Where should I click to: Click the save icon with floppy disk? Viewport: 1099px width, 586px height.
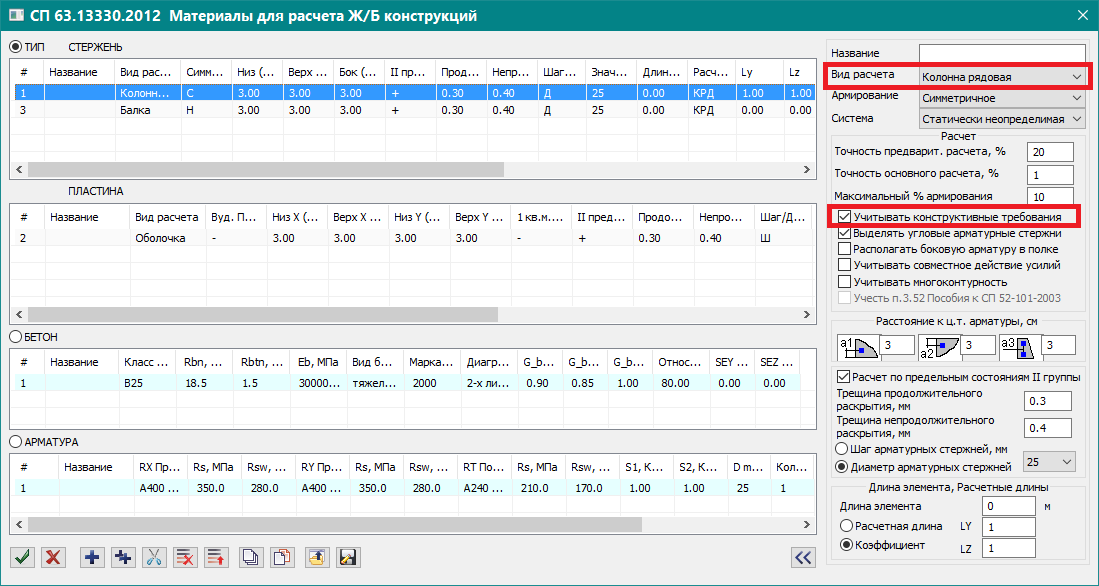(348, 557)
